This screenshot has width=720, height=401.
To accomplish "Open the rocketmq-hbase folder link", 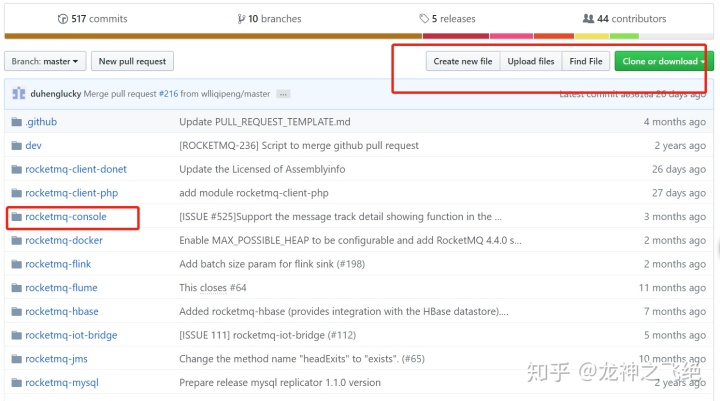I will coord(62,311).
